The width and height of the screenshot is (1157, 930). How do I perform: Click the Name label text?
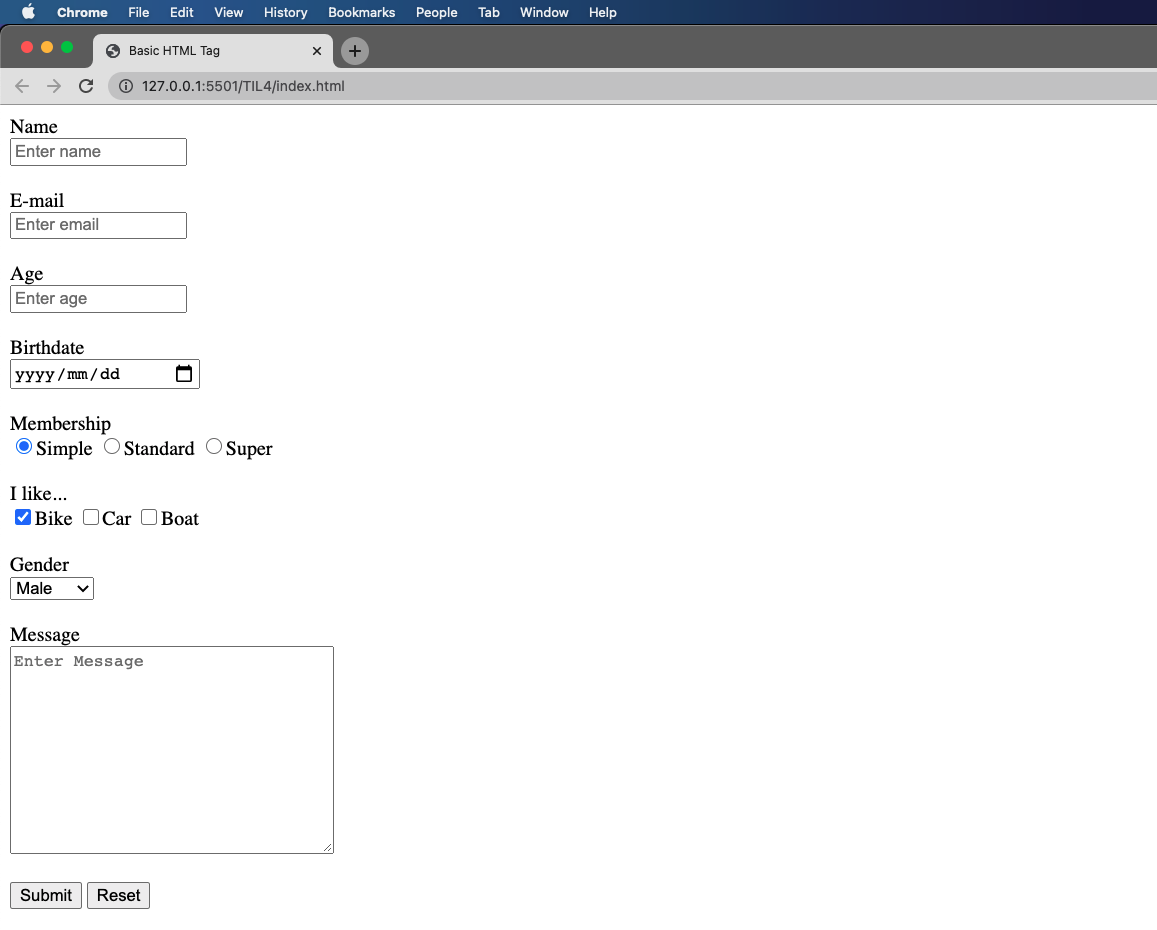tap(34, 127)
